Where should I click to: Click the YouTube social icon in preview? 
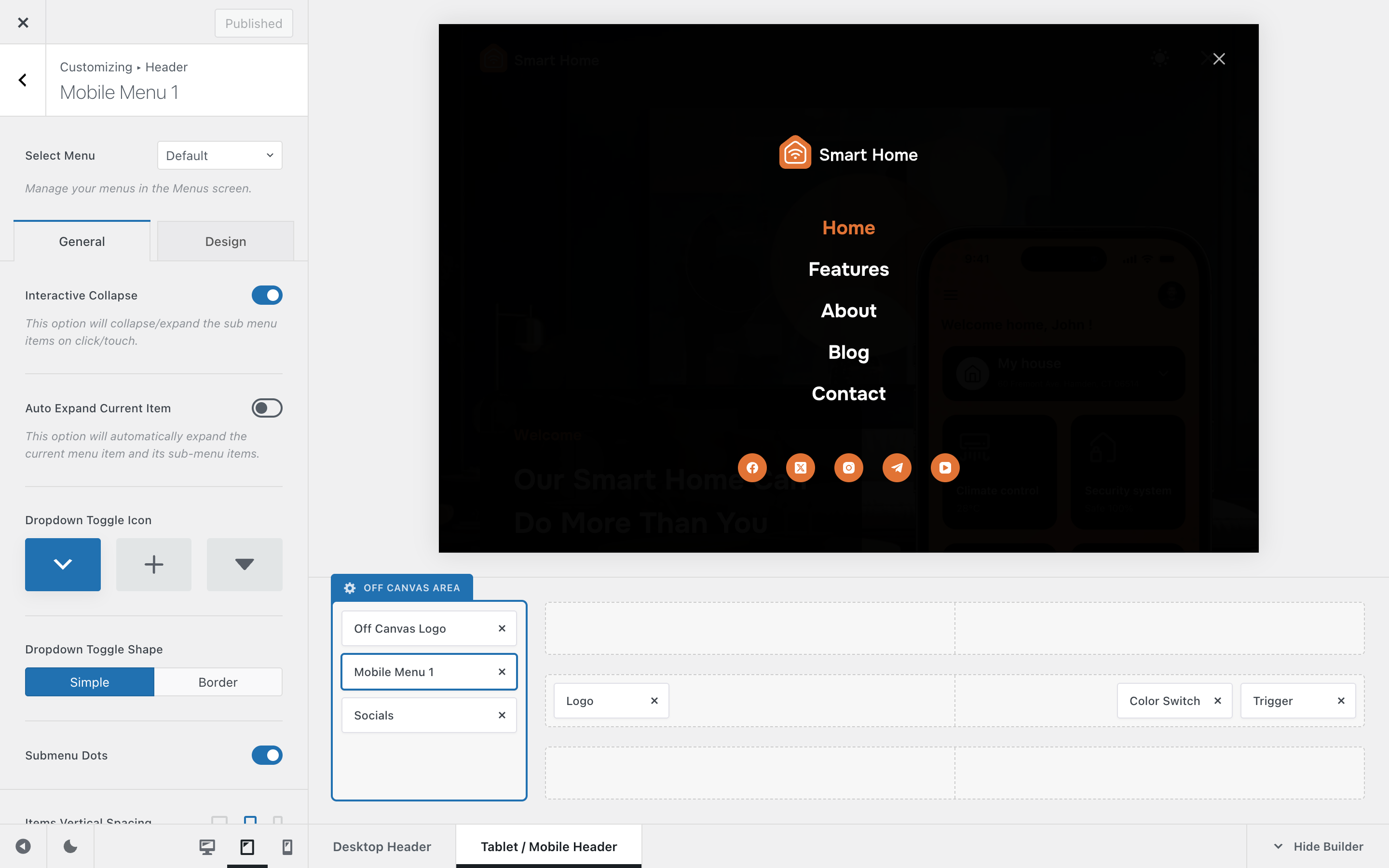[945, 468]
